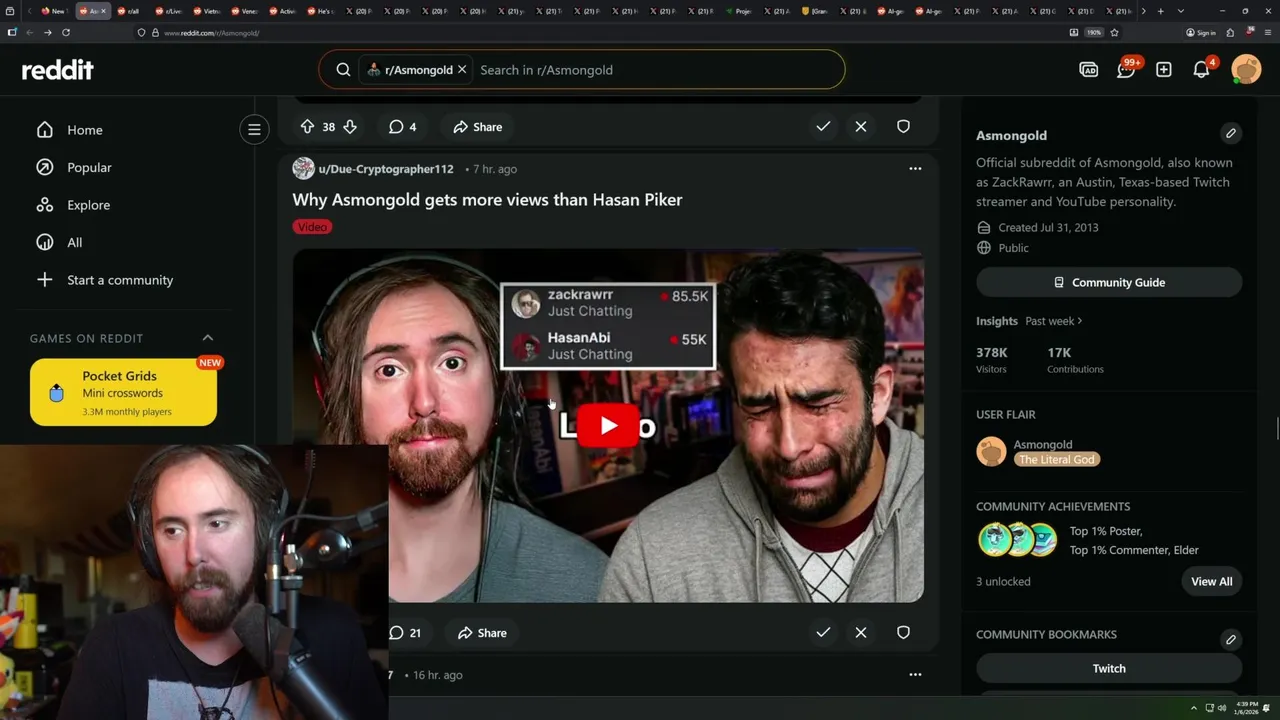1280x720 pixels.
Task: Click the 378K Visitors stat
Action: click(993, 360)
